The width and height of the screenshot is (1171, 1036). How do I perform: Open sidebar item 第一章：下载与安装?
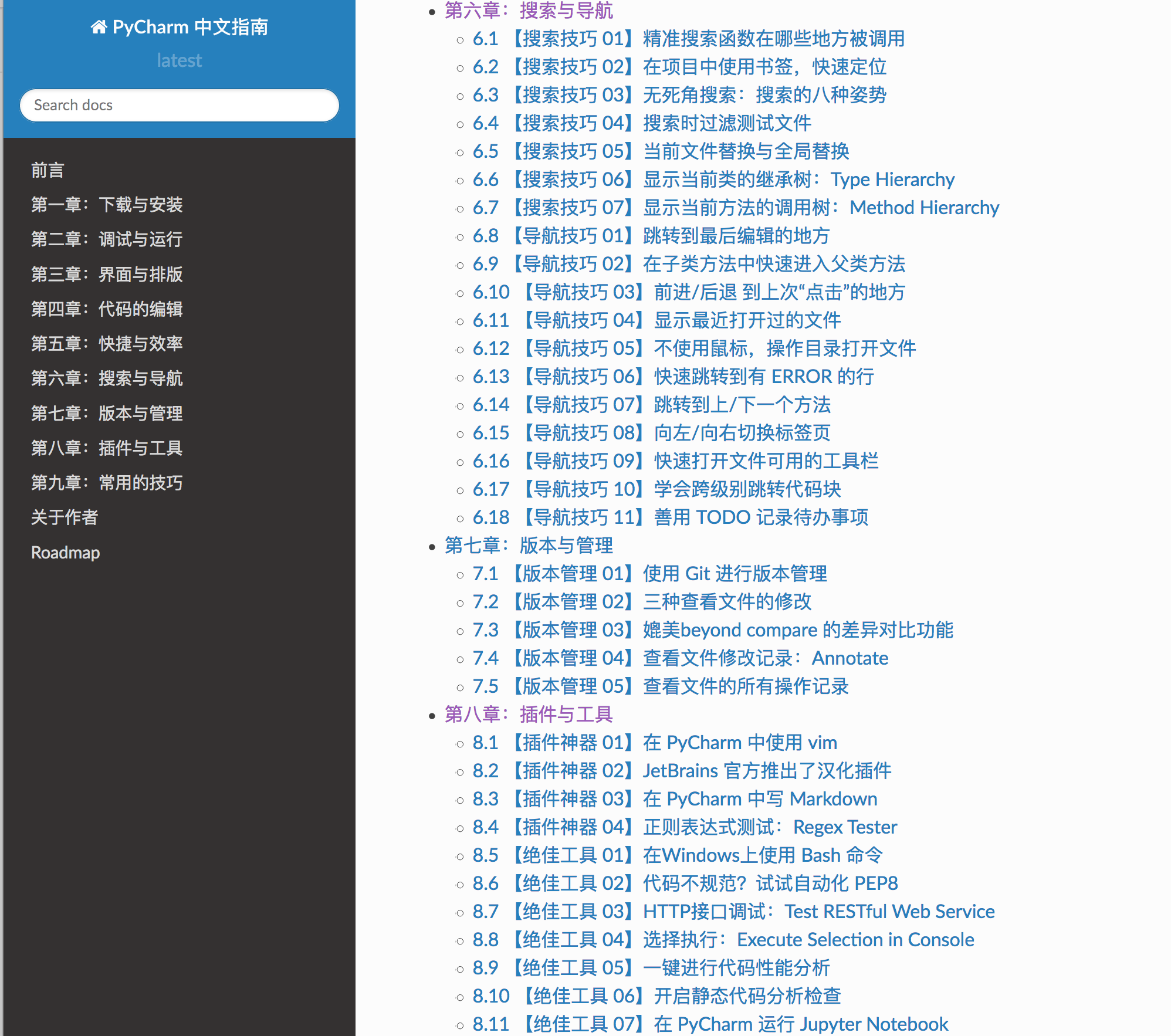(107, 205)
